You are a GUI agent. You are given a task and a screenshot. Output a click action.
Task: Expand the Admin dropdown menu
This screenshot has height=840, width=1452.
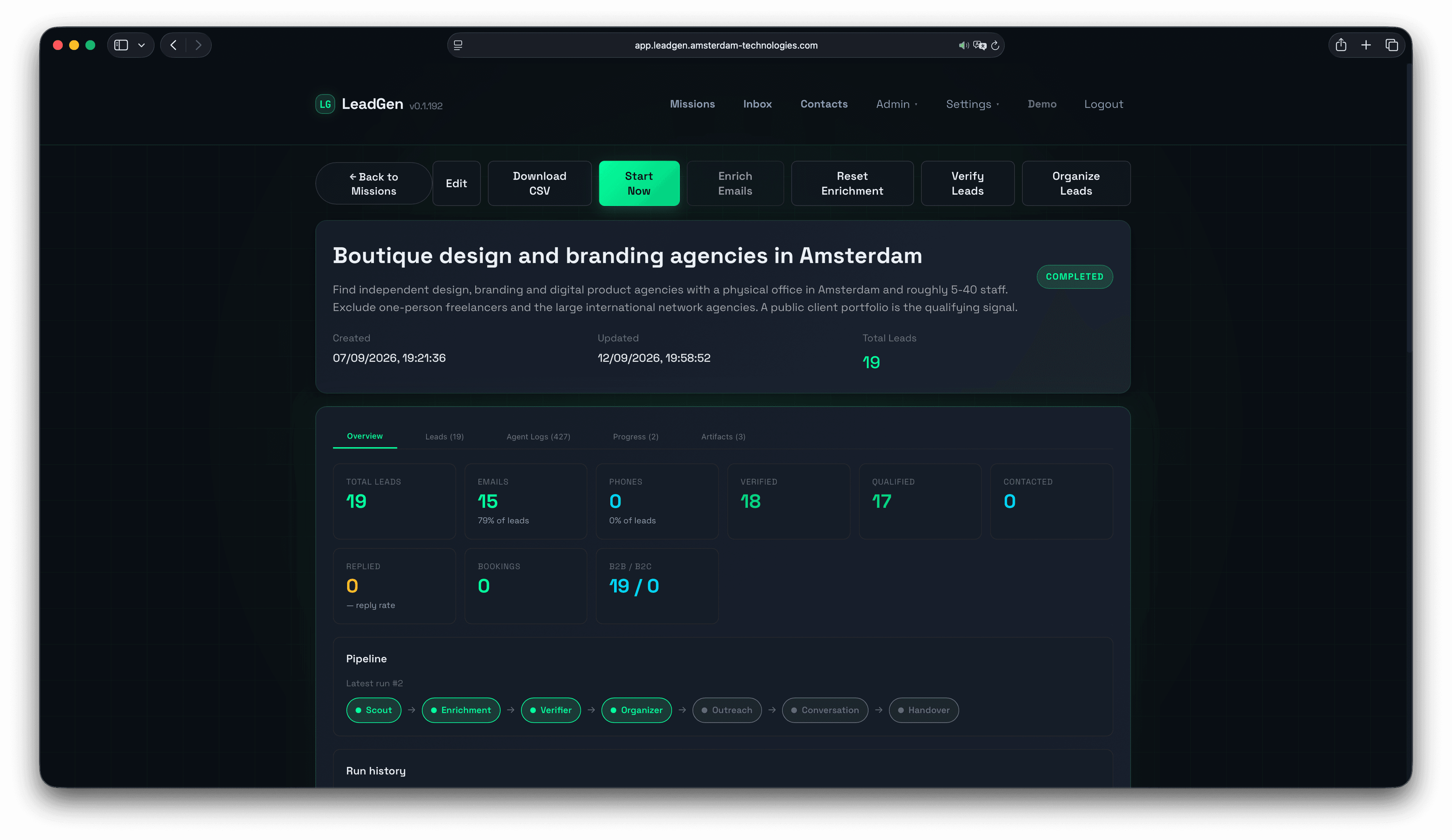897,104
